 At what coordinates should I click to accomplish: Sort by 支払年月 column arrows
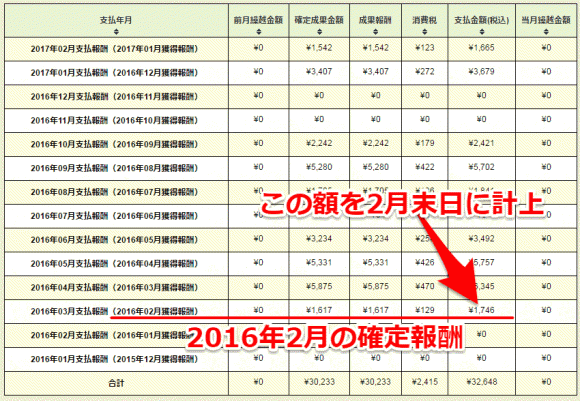[116, 32]
